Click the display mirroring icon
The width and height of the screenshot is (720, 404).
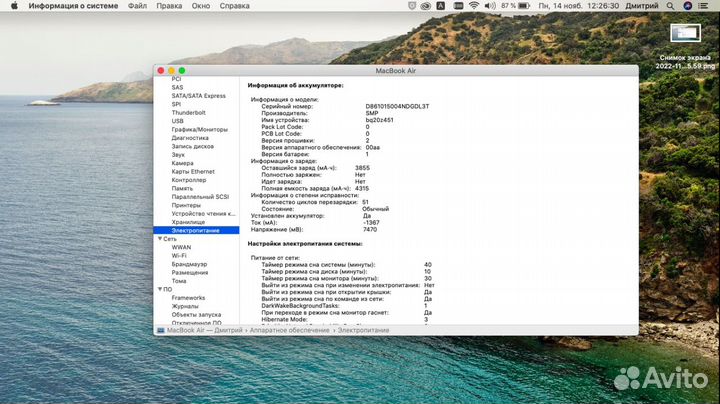pyautogui.click(x=458, y=6)
